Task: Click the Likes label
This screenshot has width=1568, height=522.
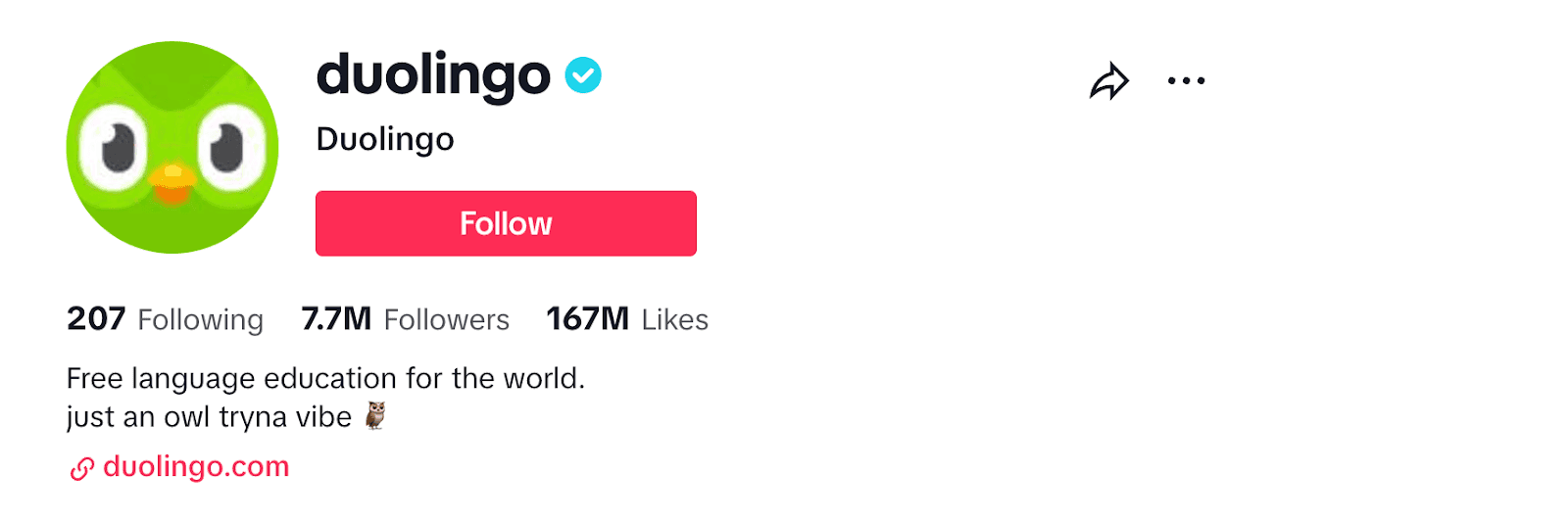Action: tap(674, 320)
